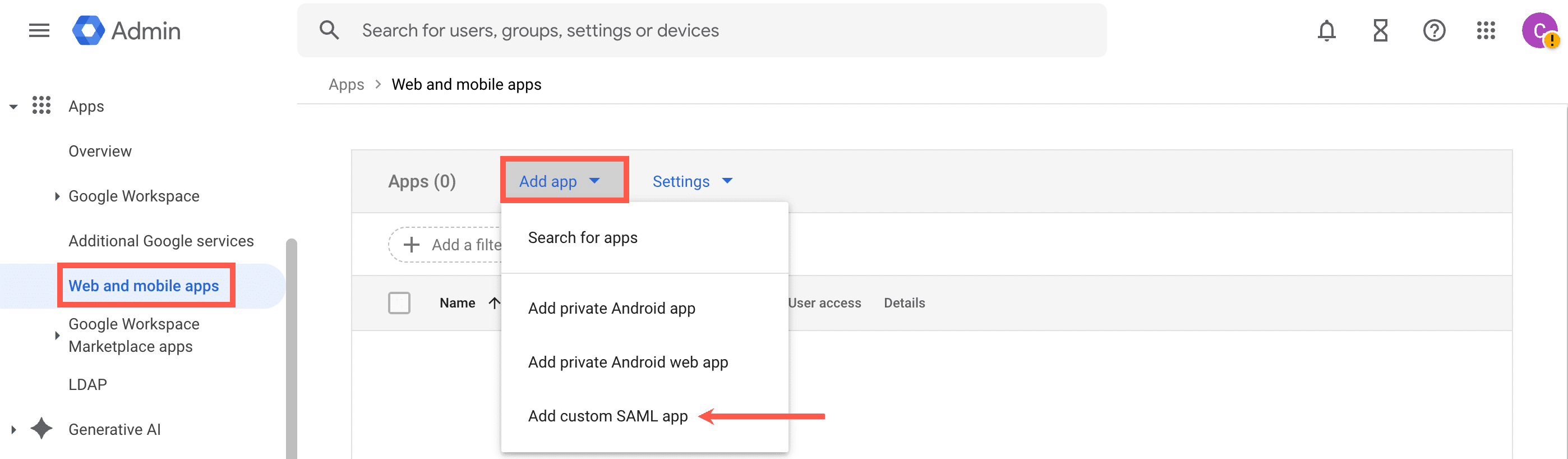Open the Settings dropdown
This screenshot has height=459, width=1568.
[x=692, y=181]
